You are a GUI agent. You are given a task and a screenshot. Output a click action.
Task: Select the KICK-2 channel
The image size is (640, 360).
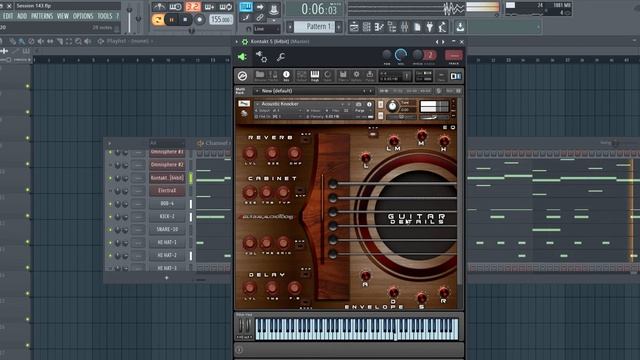[167, 216]
